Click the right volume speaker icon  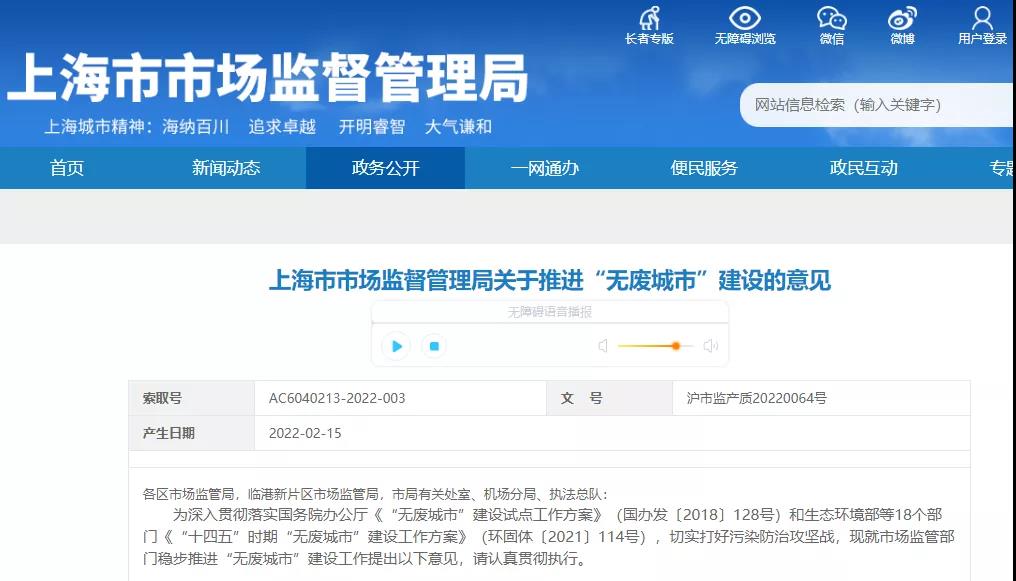[711, 345]
